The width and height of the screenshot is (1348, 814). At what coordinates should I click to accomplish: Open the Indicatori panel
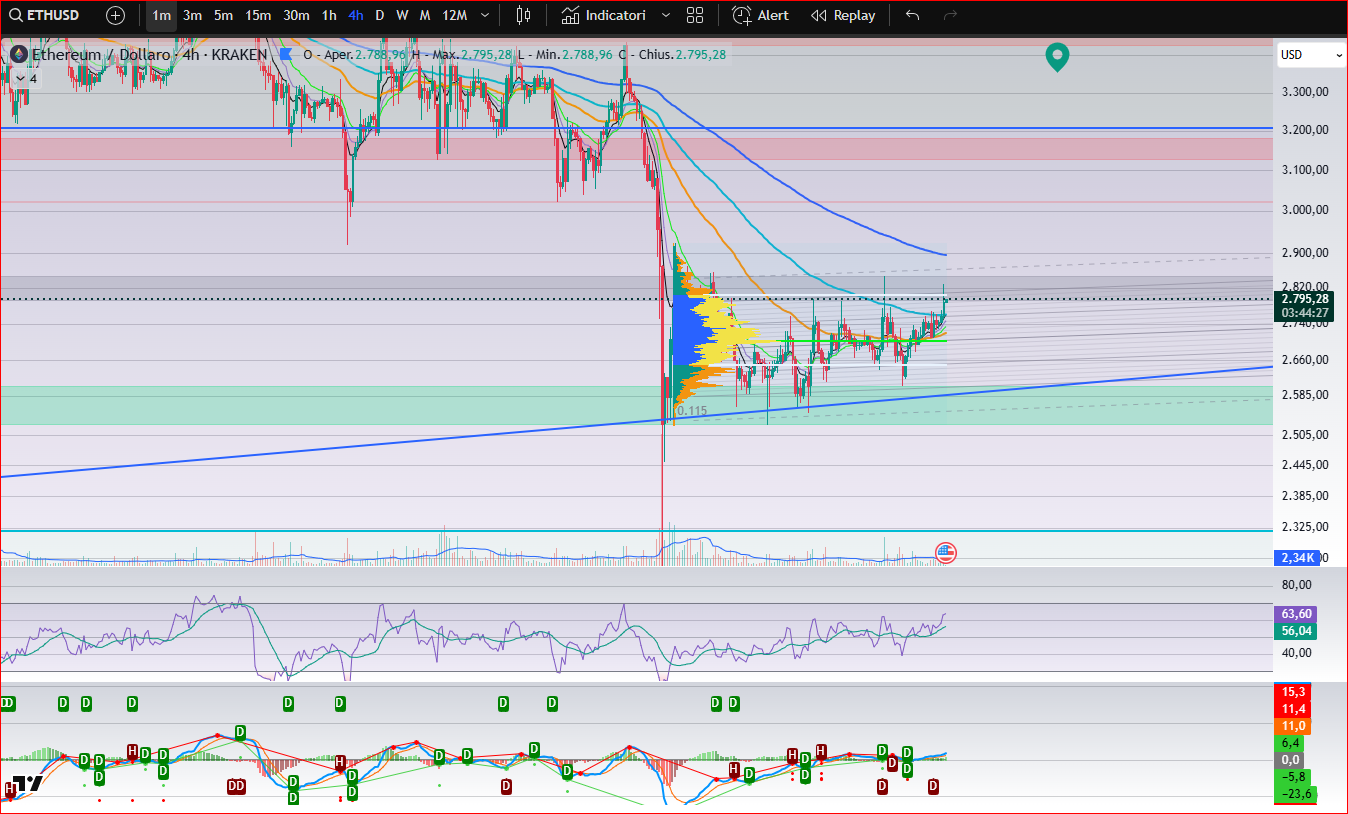pos(603,15)
